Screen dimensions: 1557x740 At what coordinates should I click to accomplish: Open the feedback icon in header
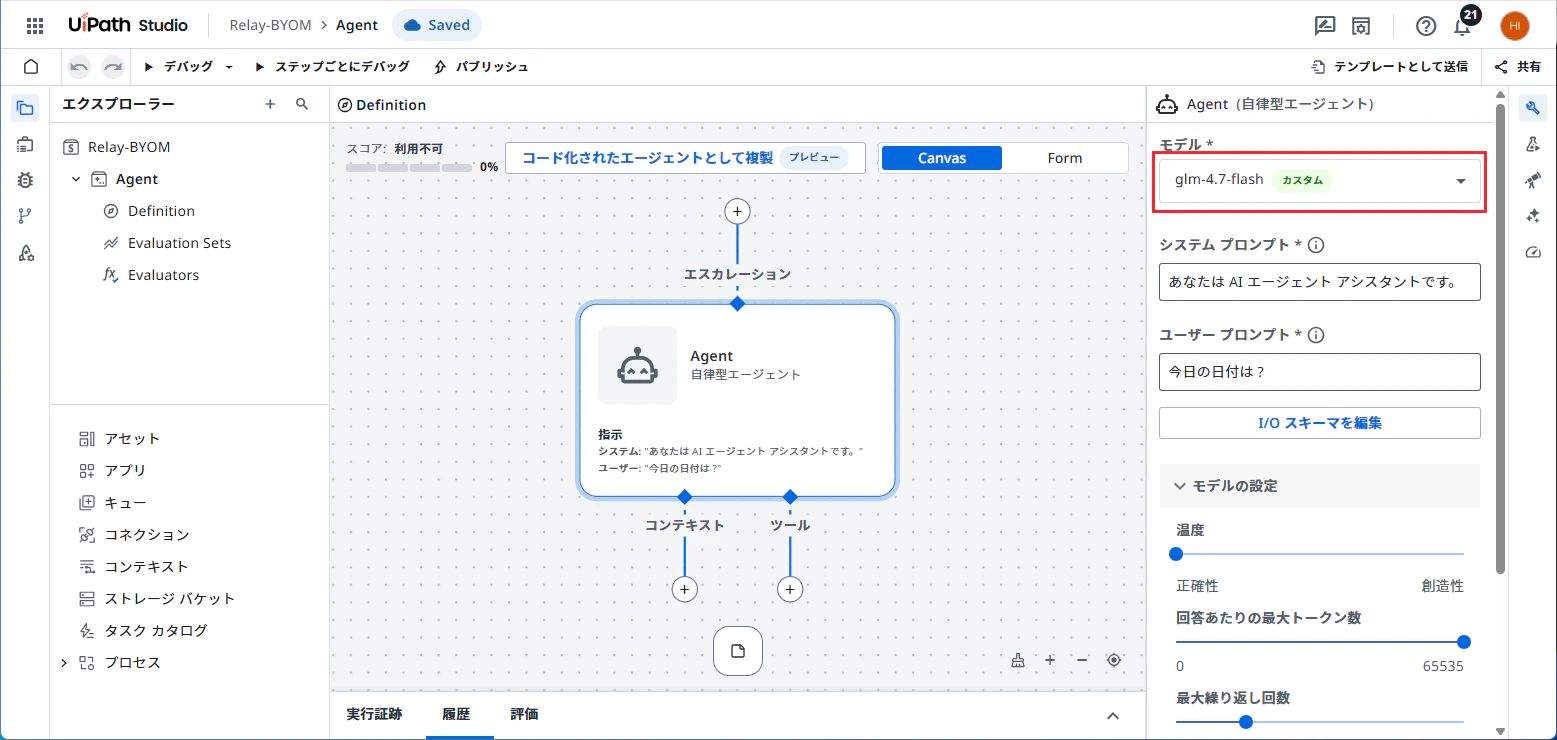tap(1325, 26)
